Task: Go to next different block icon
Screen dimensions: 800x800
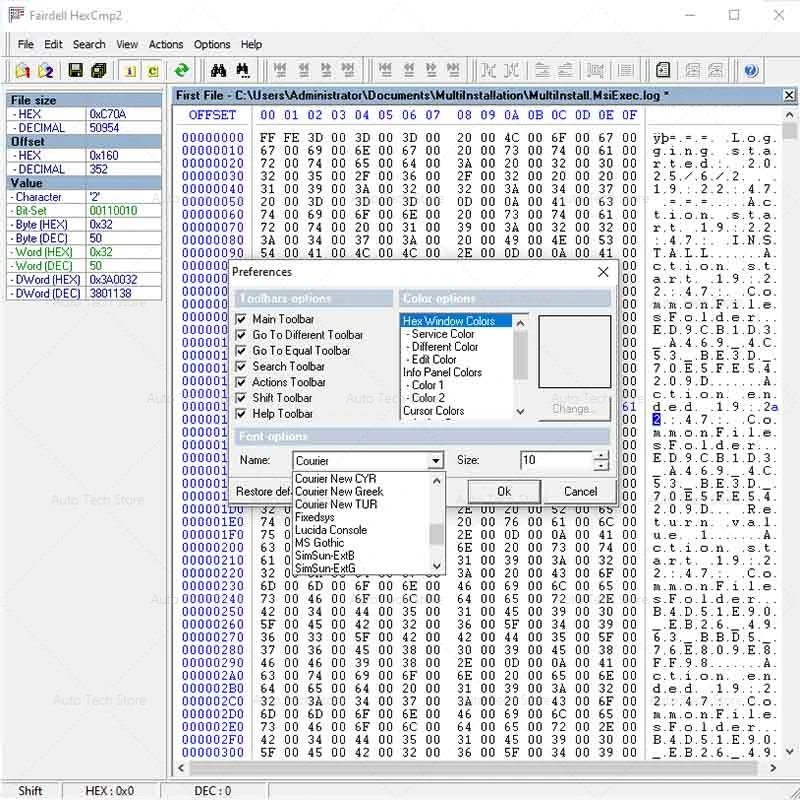Action: (326, 70)
